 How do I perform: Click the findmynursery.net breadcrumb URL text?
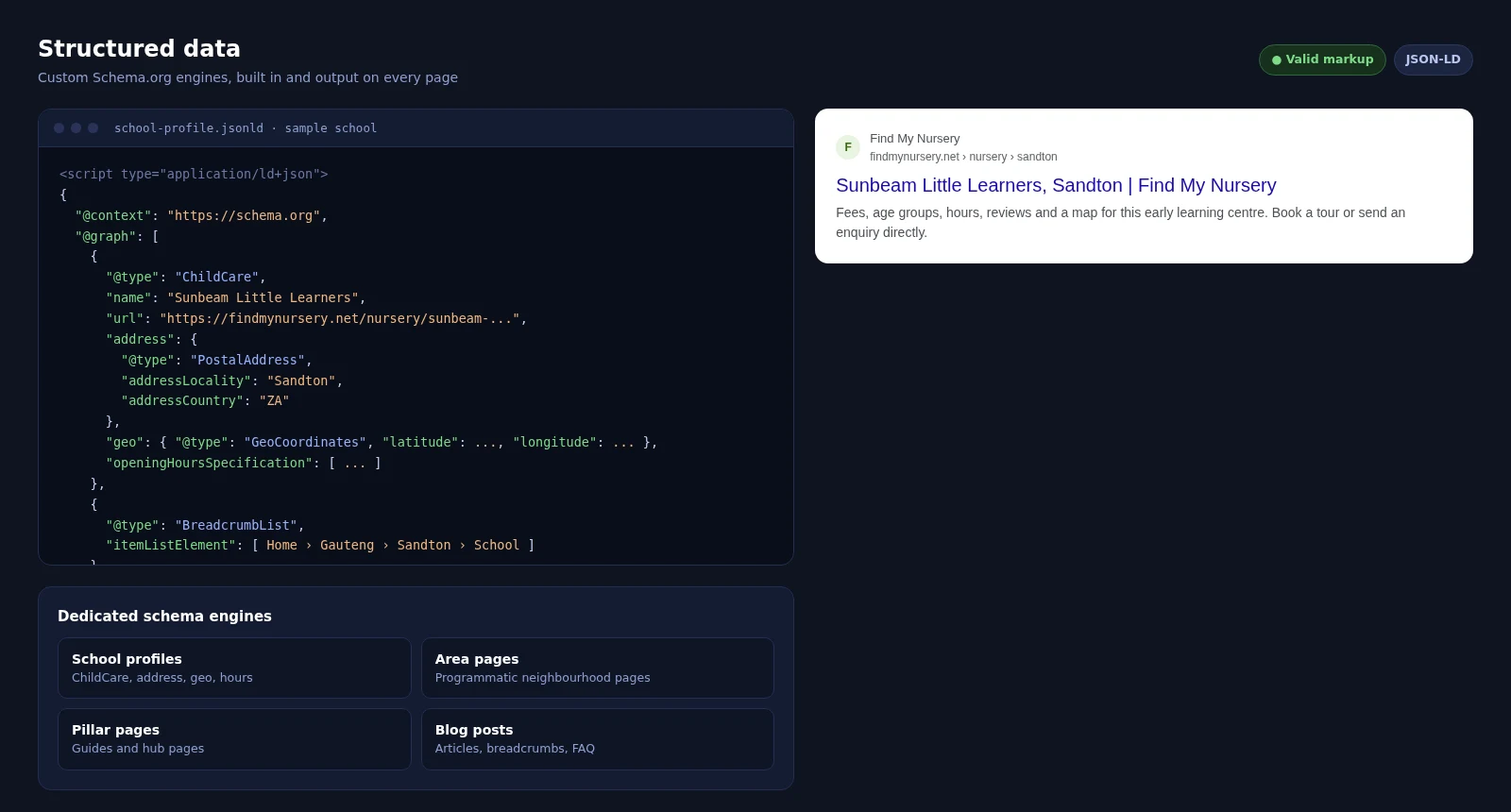point(963,157)
